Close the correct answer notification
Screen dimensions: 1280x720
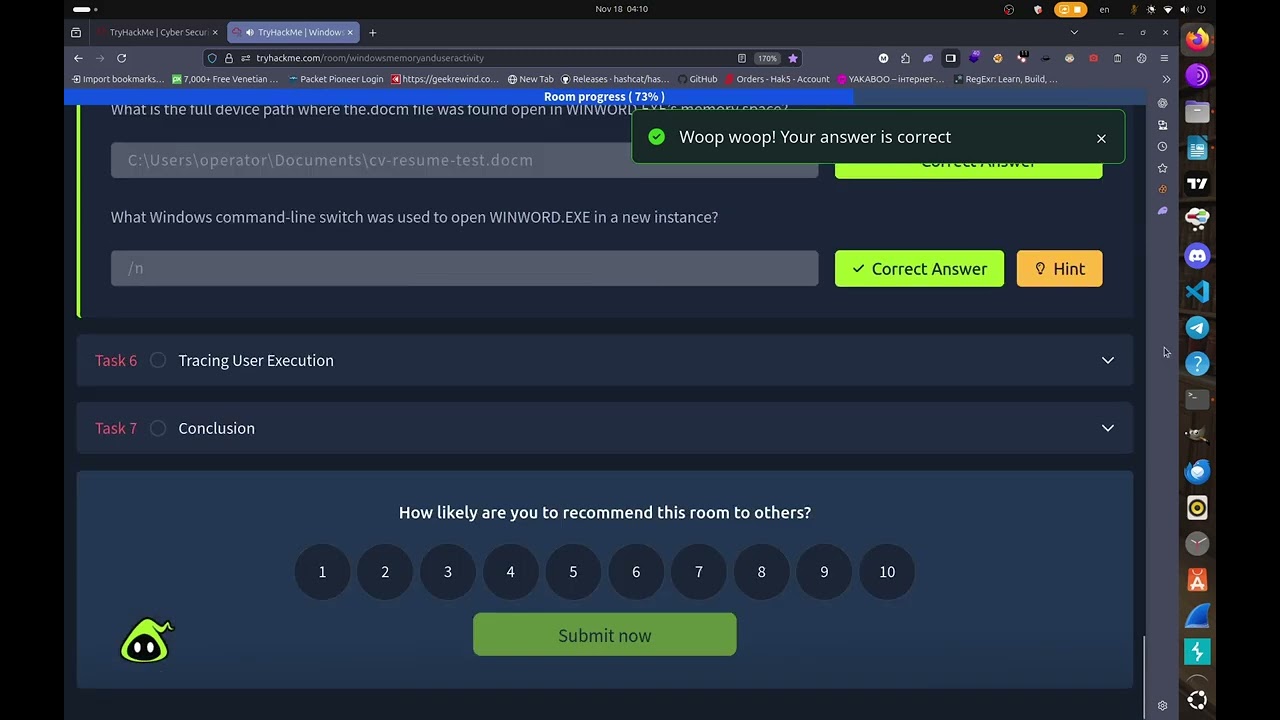[x=1101, y=138]
